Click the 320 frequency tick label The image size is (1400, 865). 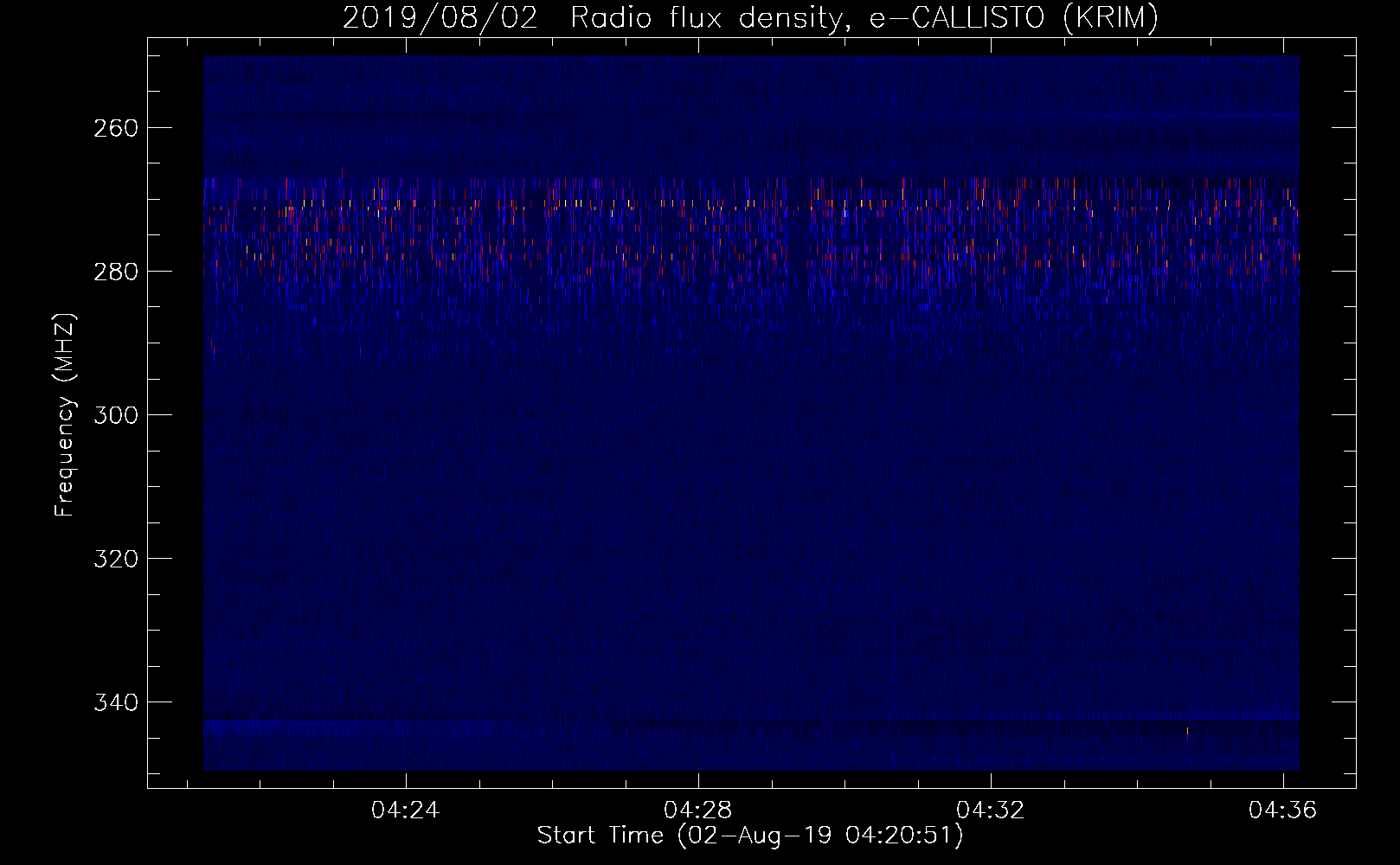tap(115, 559)
